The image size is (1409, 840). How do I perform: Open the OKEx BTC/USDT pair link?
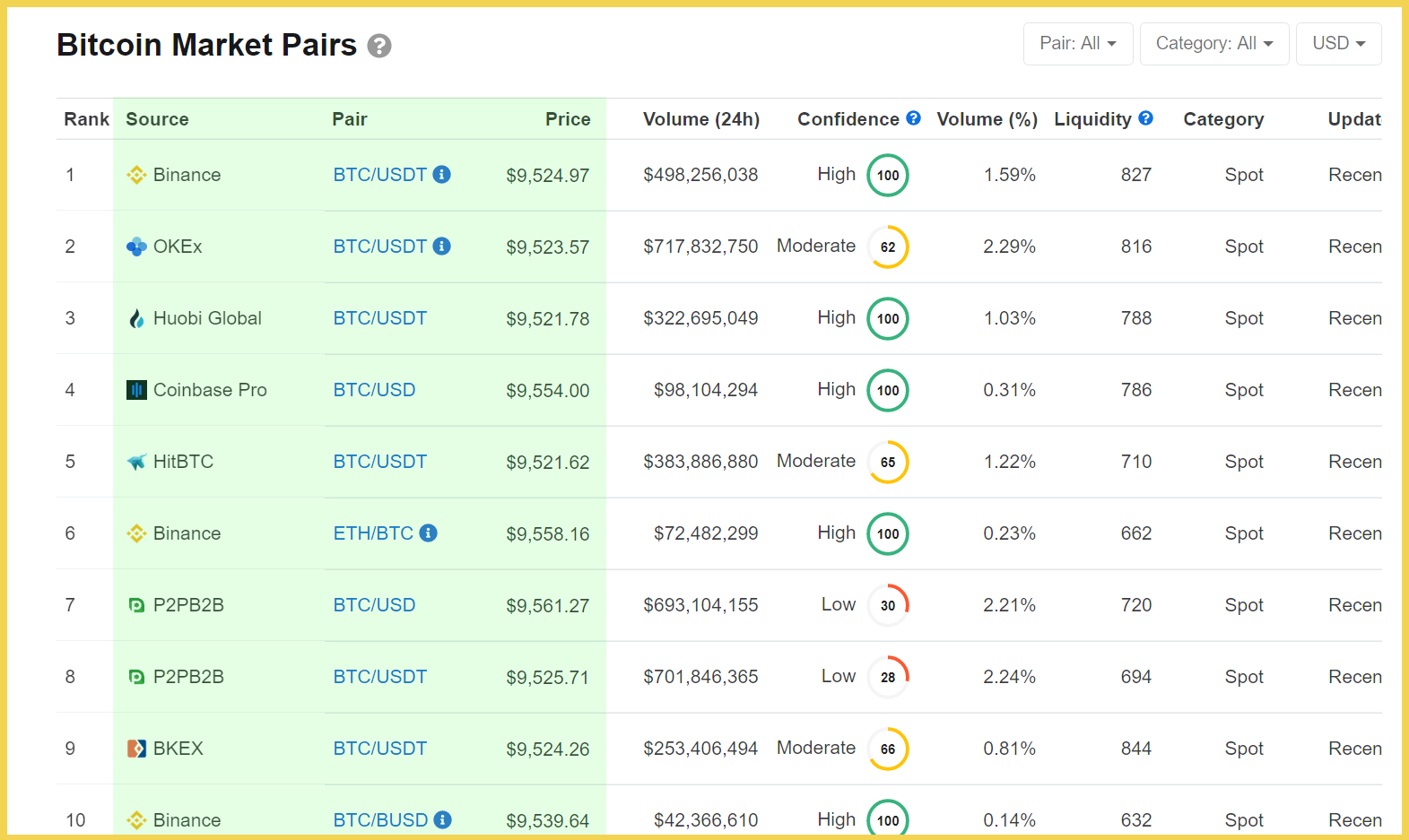coord(380,247)
